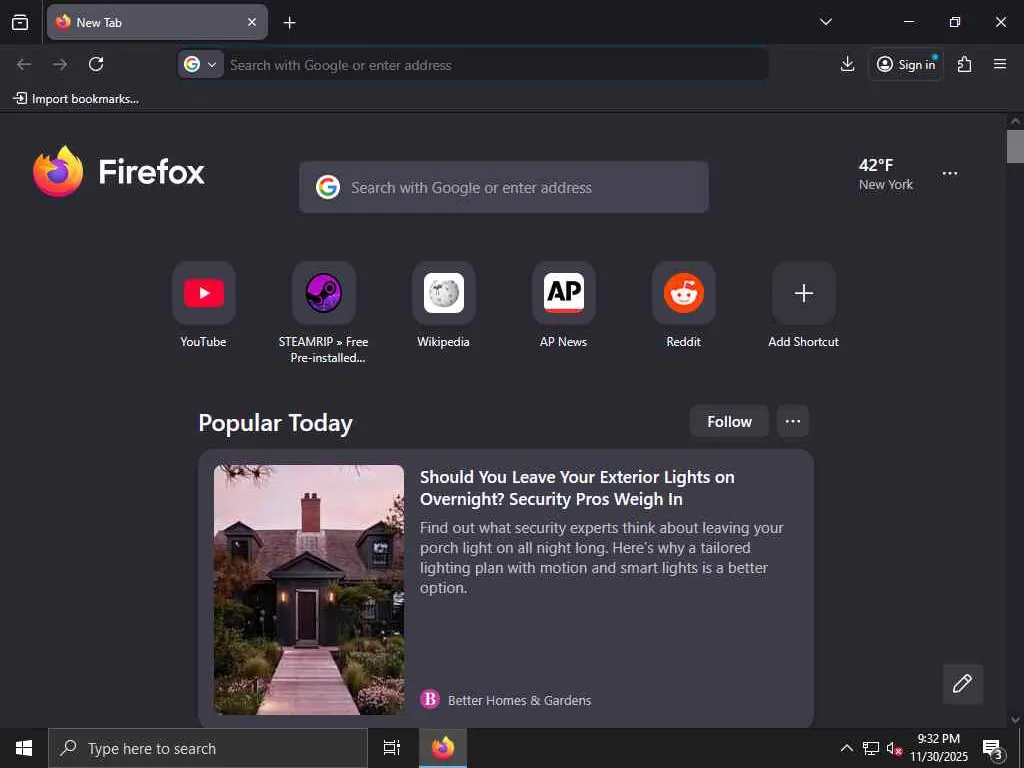Open the Firefox View icon at the tab strip start
This screenshot has width=1024, height=768.
coord(20,22)
